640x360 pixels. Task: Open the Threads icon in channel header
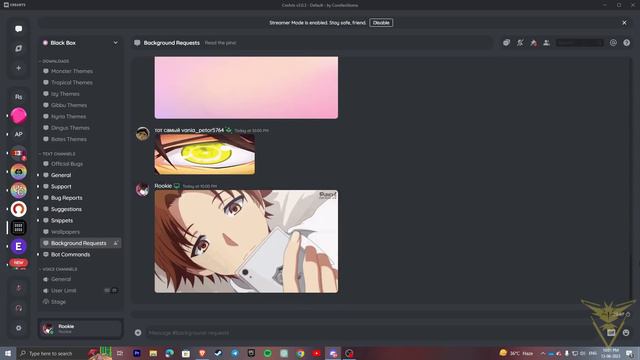[507, 43]
